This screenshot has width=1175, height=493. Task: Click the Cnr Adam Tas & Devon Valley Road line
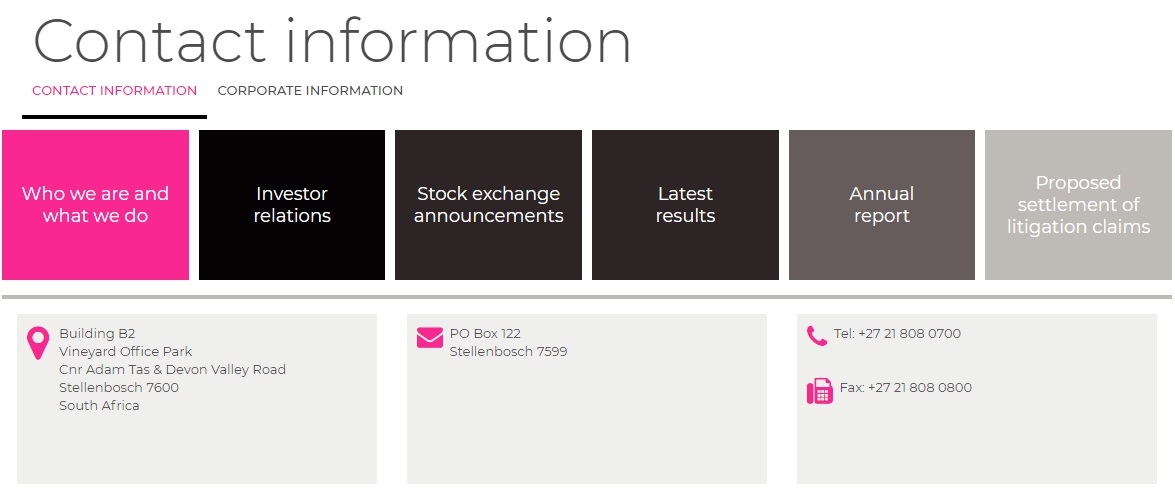pos(172,370)
